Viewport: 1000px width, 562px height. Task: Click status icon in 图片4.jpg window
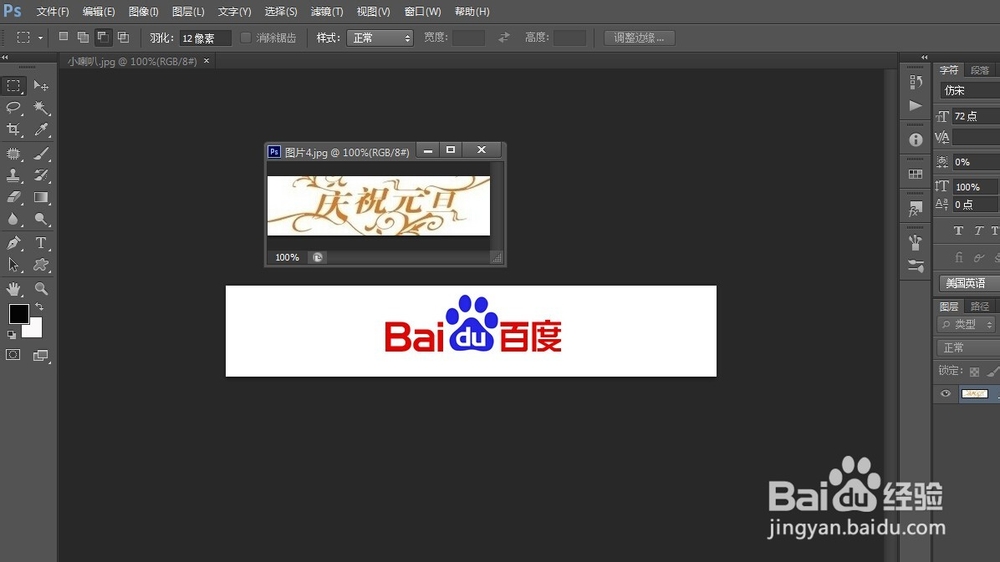pos(318,257)
